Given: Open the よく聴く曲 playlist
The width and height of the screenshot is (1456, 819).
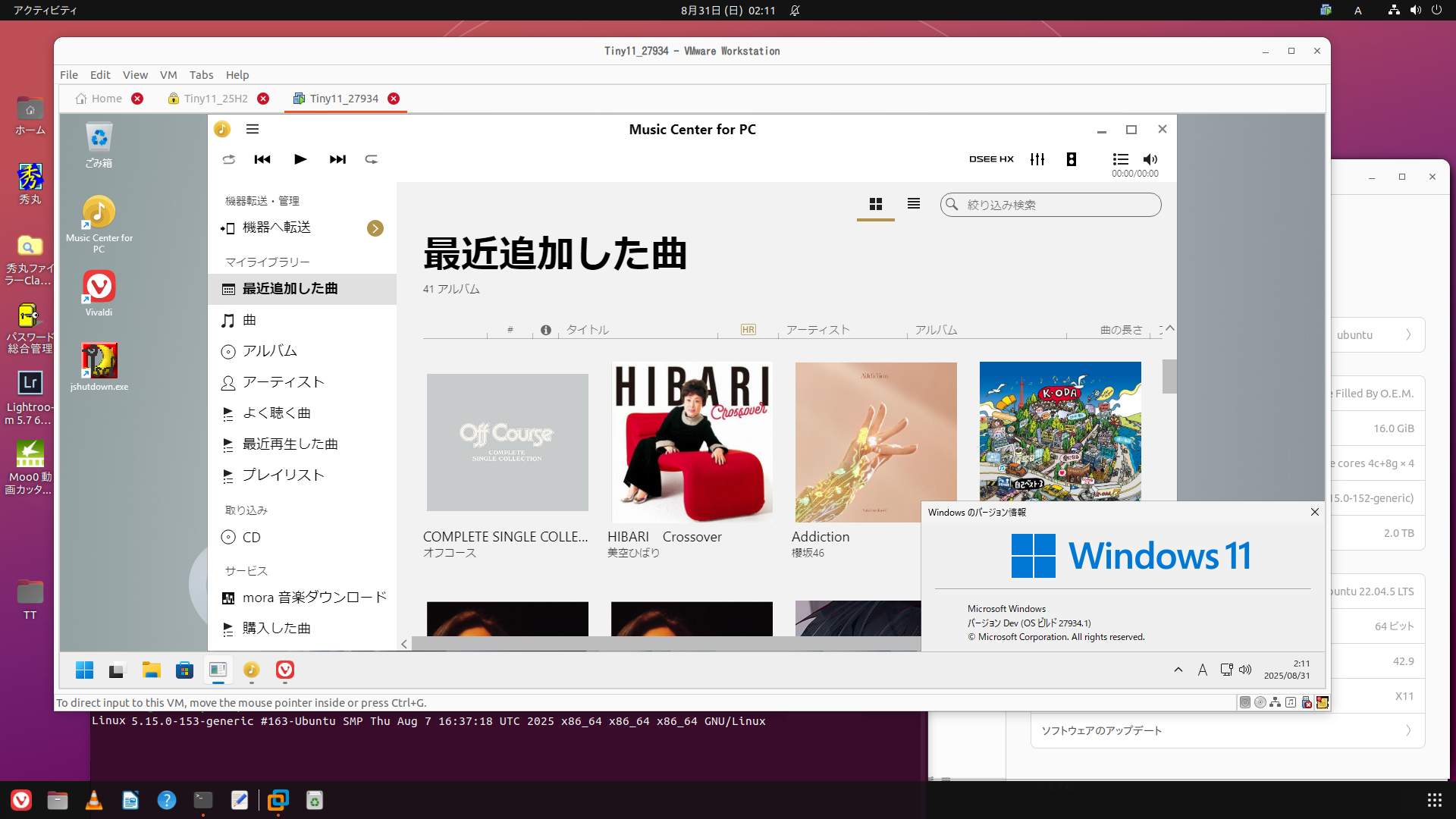Looking at the screenshot, I should (x=302, y=413).
